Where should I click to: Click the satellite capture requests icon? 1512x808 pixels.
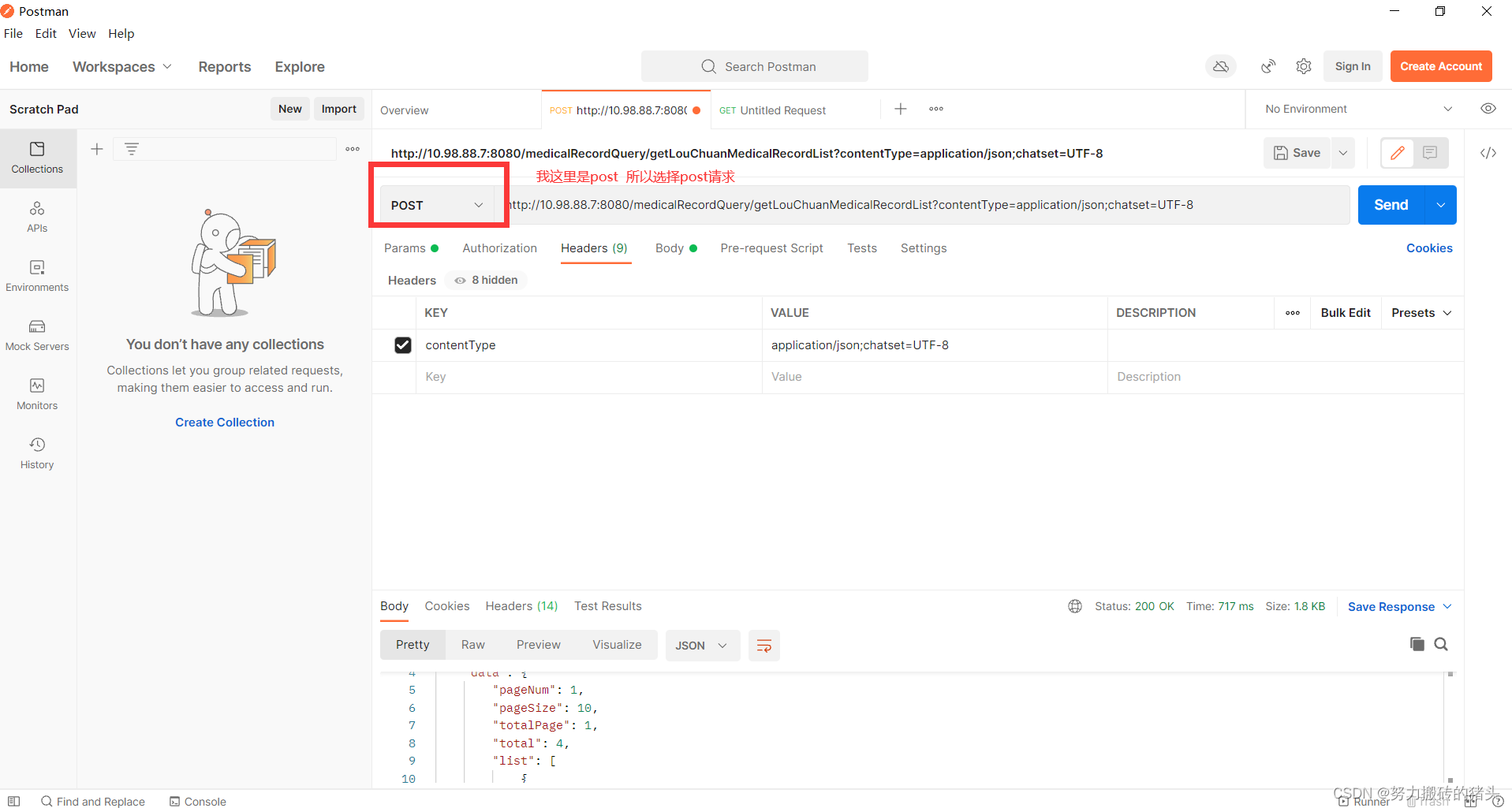[x=1268, y=66]
